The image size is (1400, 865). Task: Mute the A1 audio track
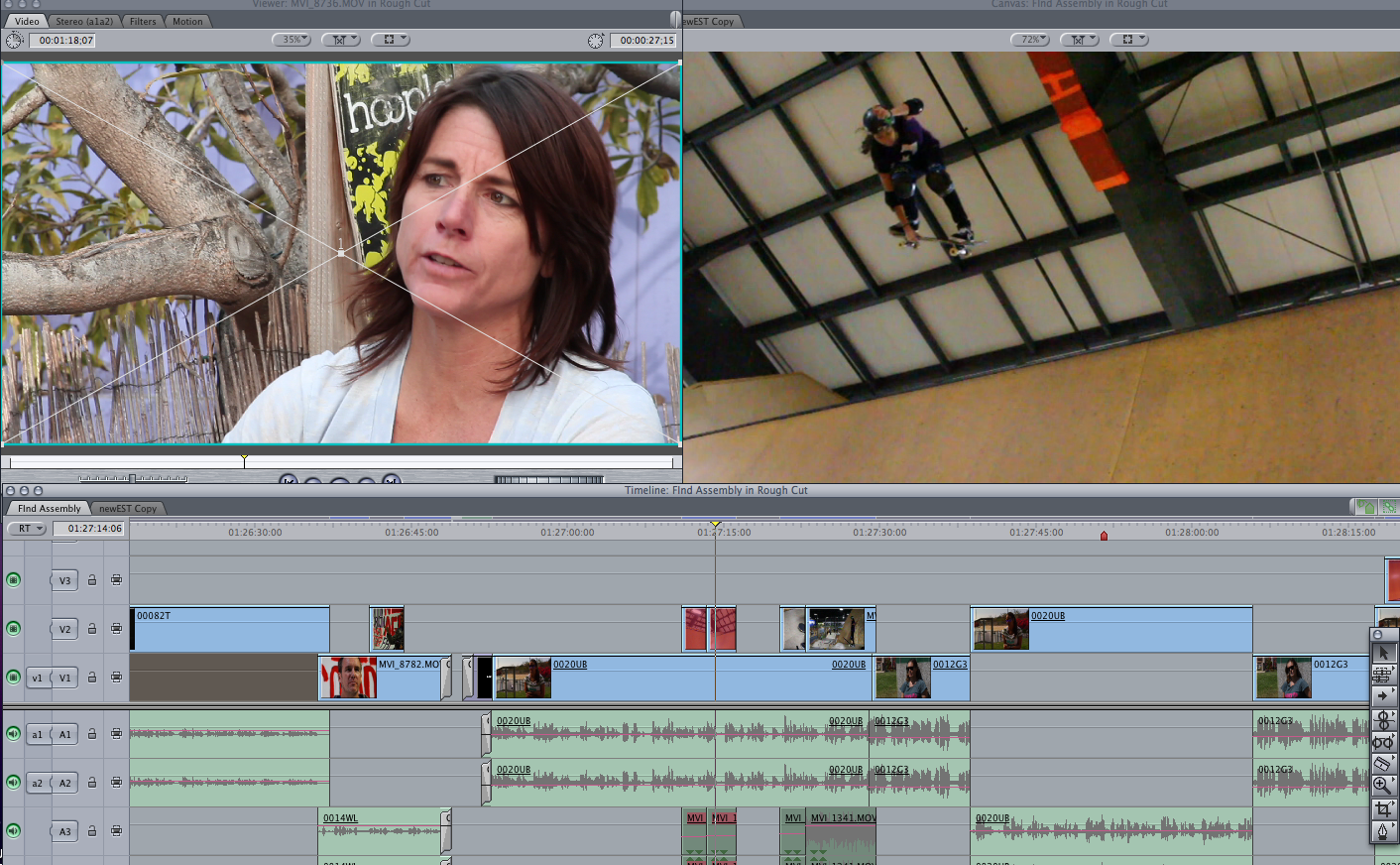click(14, 734)
